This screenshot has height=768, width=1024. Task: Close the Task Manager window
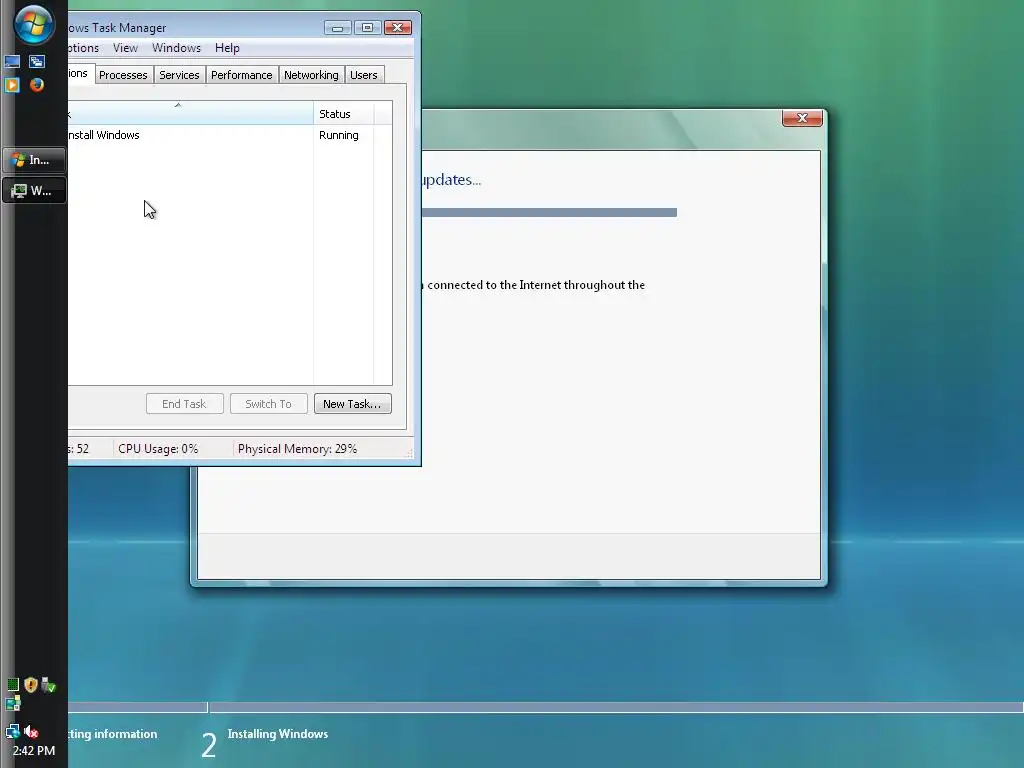(x=397, y=27)
